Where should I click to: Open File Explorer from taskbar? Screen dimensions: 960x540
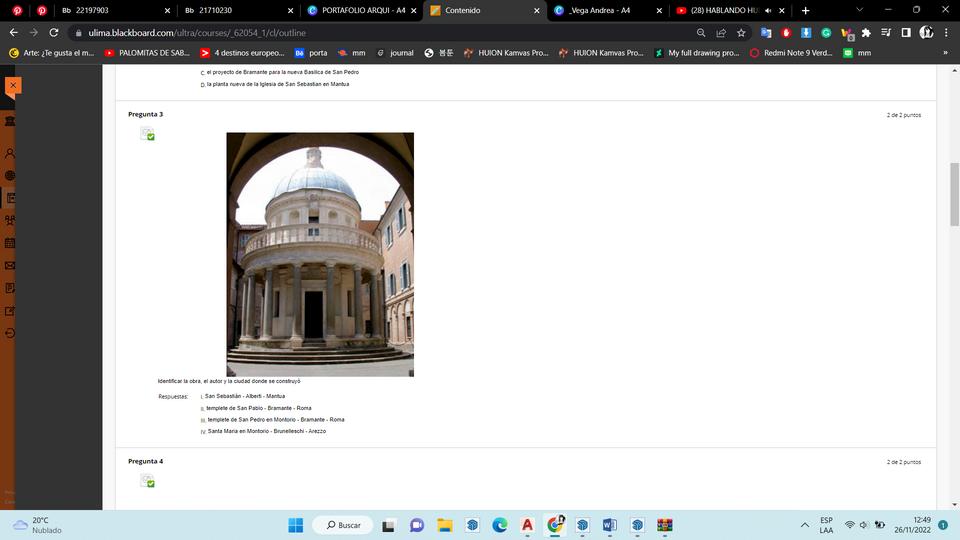[444, 525]
